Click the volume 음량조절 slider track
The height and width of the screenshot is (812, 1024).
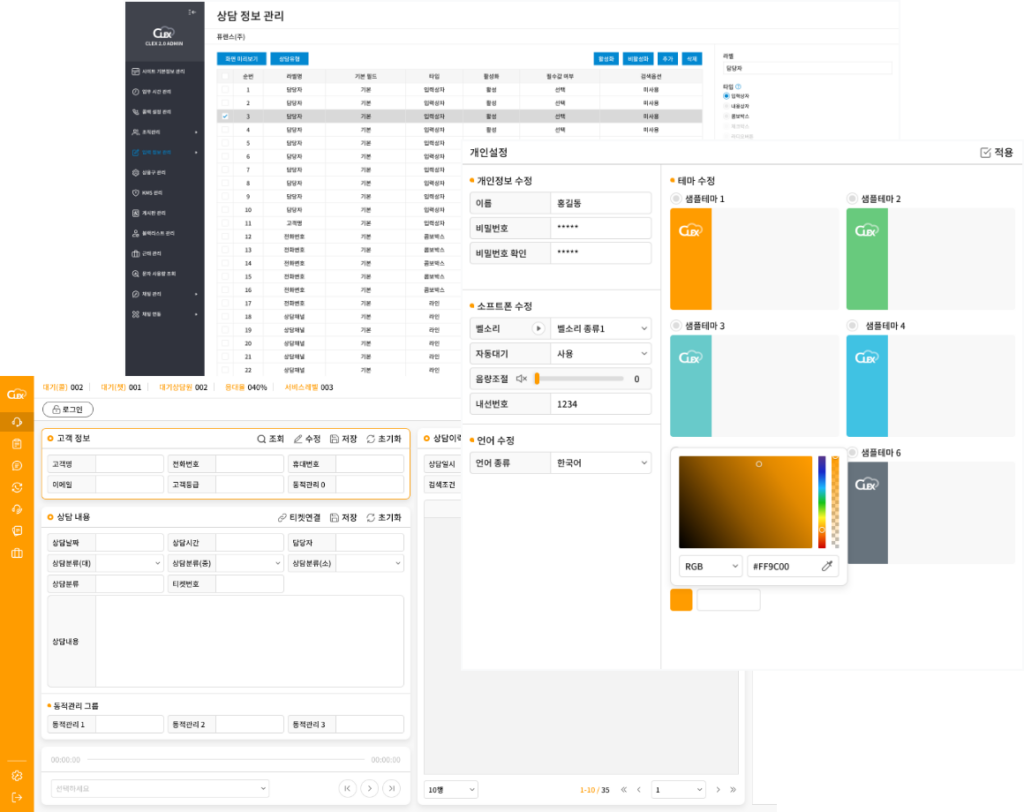(580, 379)
